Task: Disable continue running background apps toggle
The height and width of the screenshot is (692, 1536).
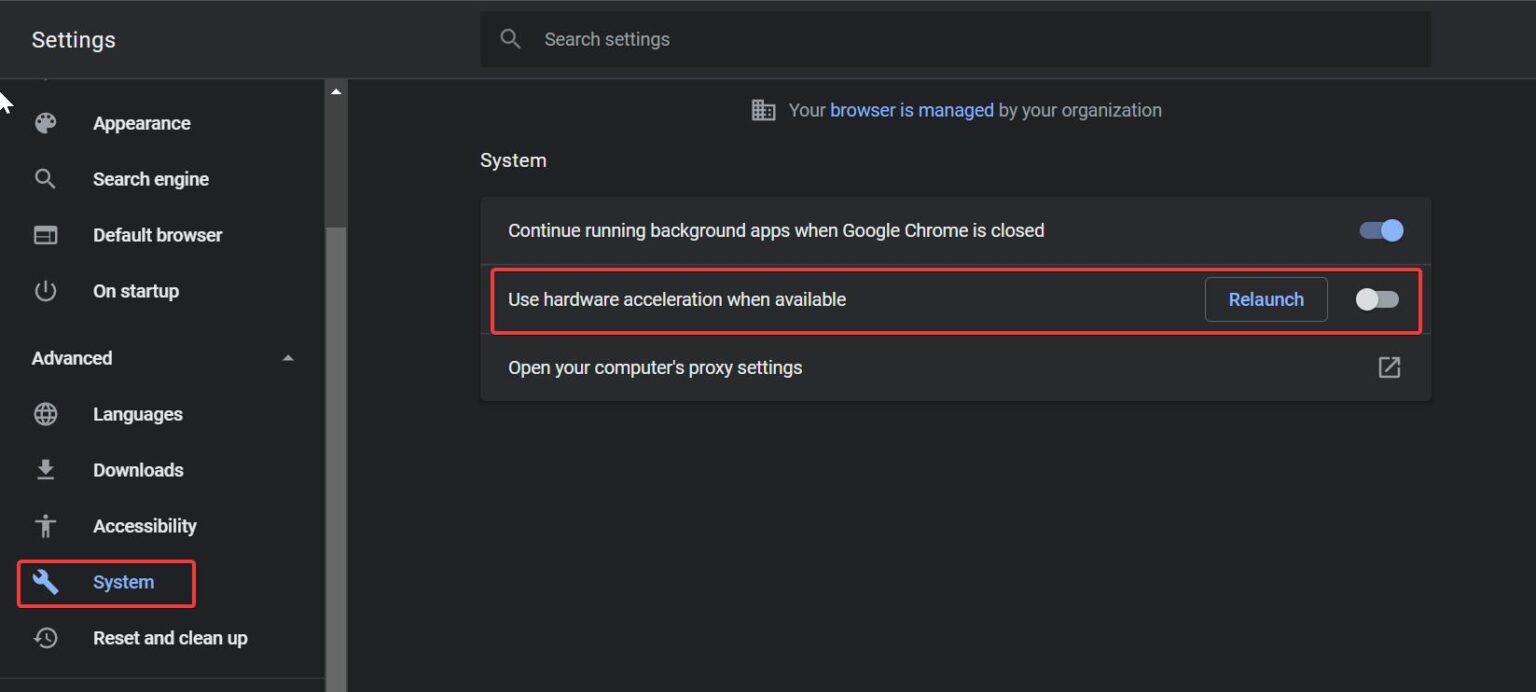Action: click(x=1380, y=231)
